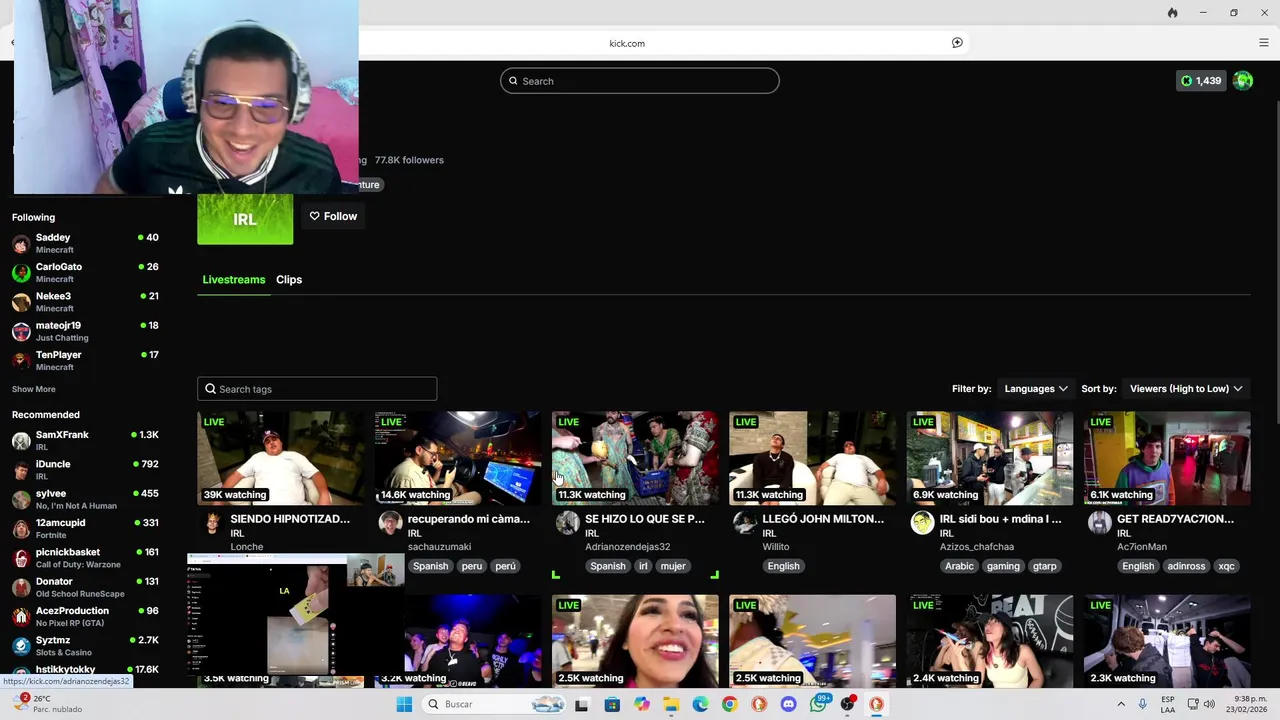The image size is (1280, 720).
Task: Open Microsoft Store from taskbar
Action: (612, 704)
